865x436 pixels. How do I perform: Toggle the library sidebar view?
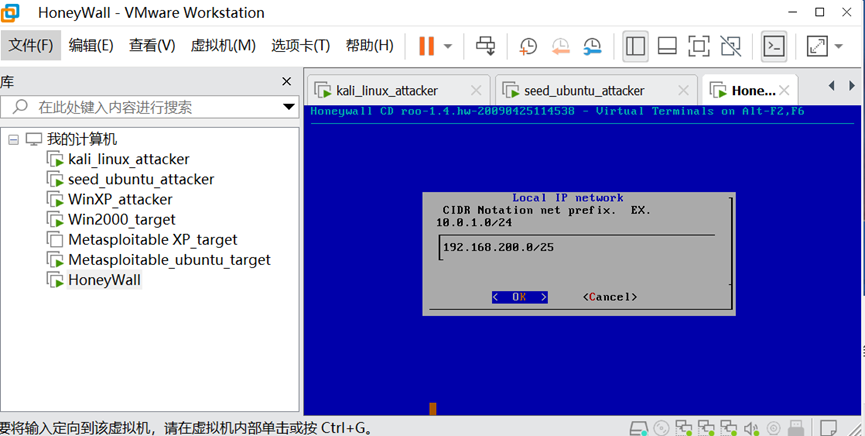coord(635,46)
